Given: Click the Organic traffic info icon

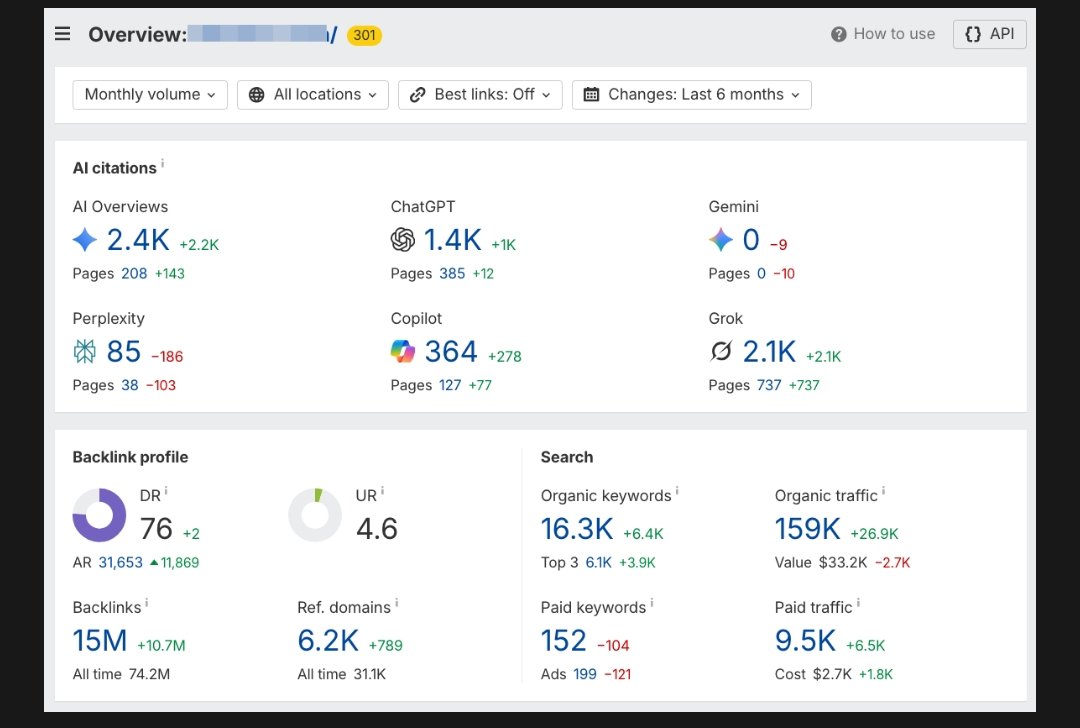Looking at the screenshot, I should [884, 491].
